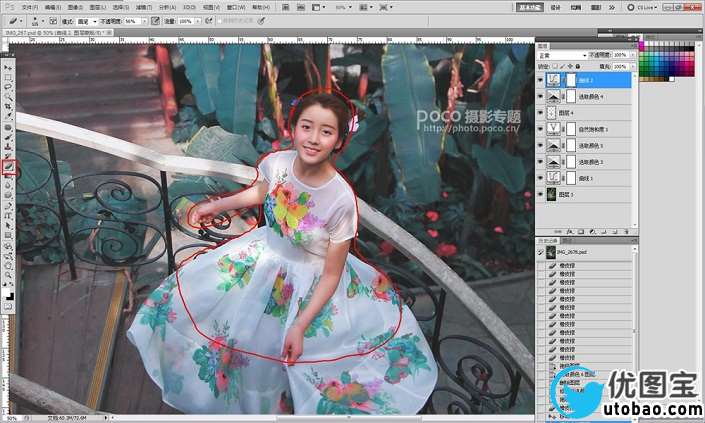This screenshot has height=423, width=705.
Task: Open the CS Live button
Action: pyautogui.click(x=643, y=8)
